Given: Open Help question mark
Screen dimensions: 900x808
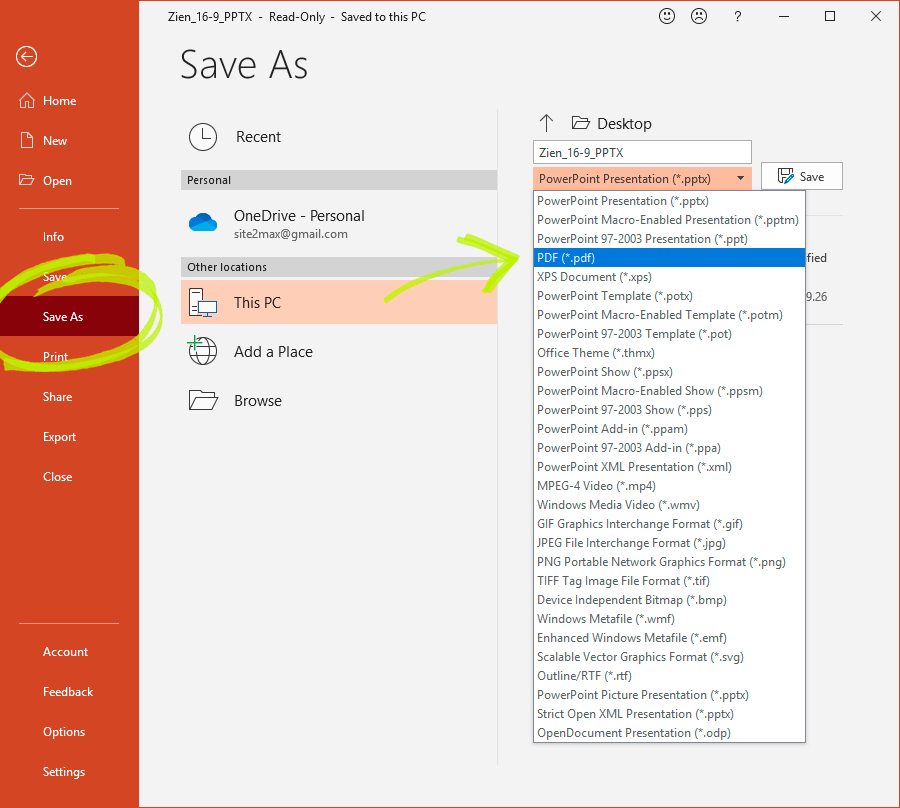Looking at the screenshot, I should [x=738, y=16].
